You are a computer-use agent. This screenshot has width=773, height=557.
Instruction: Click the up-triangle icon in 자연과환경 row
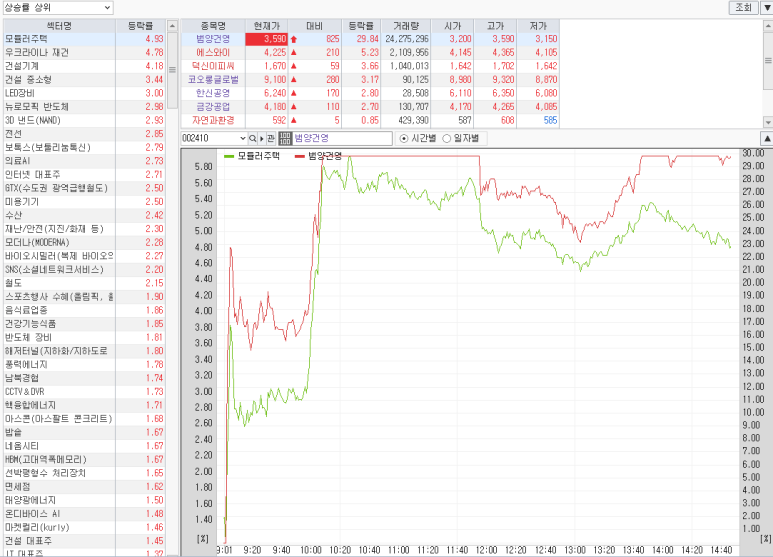[294, 120]
